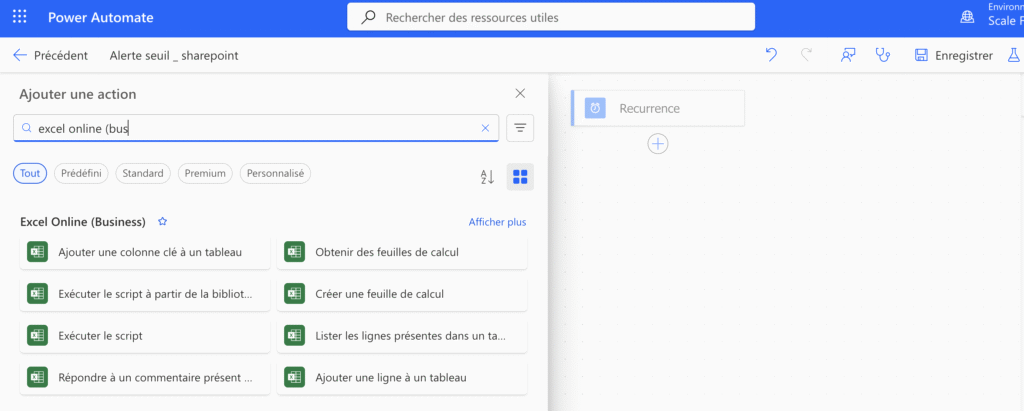Click Enregistrer to save the flow
The image size is (1024, 411).
[953, 56]
